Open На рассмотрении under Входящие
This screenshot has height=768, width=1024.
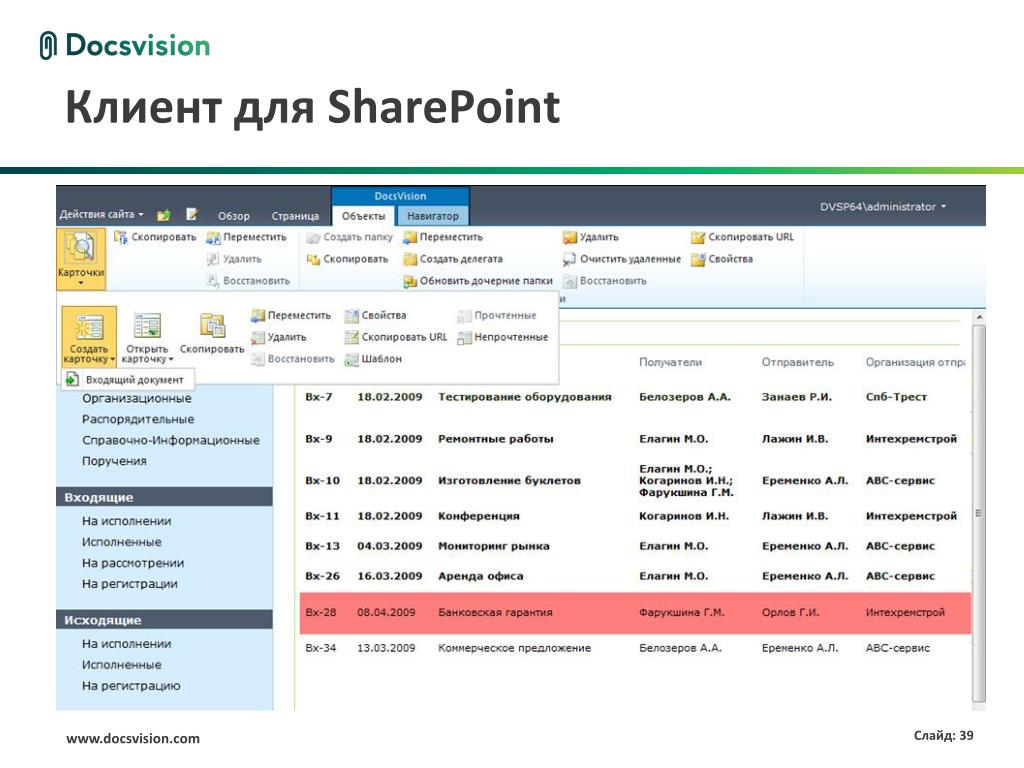(x=133, y=563)
